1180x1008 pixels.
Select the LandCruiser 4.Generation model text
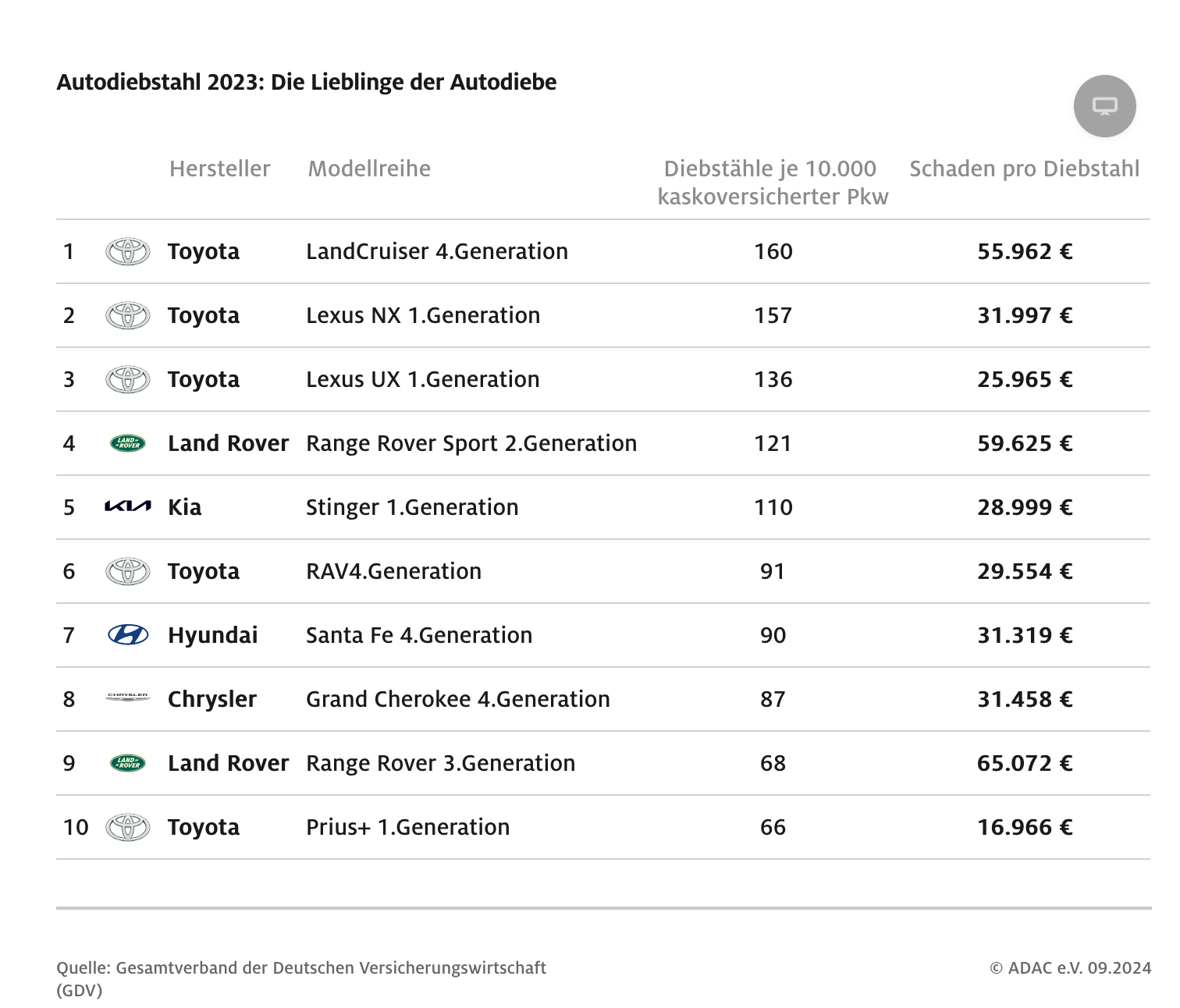tap(436, 251)
